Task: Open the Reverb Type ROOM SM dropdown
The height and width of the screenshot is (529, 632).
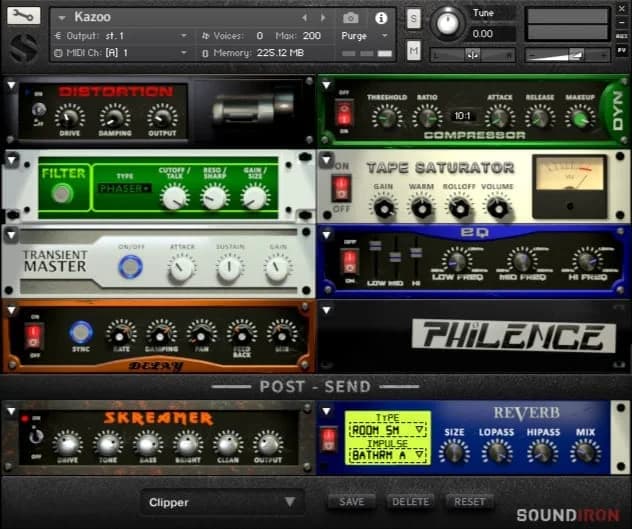Action: (x=387, y=428)
